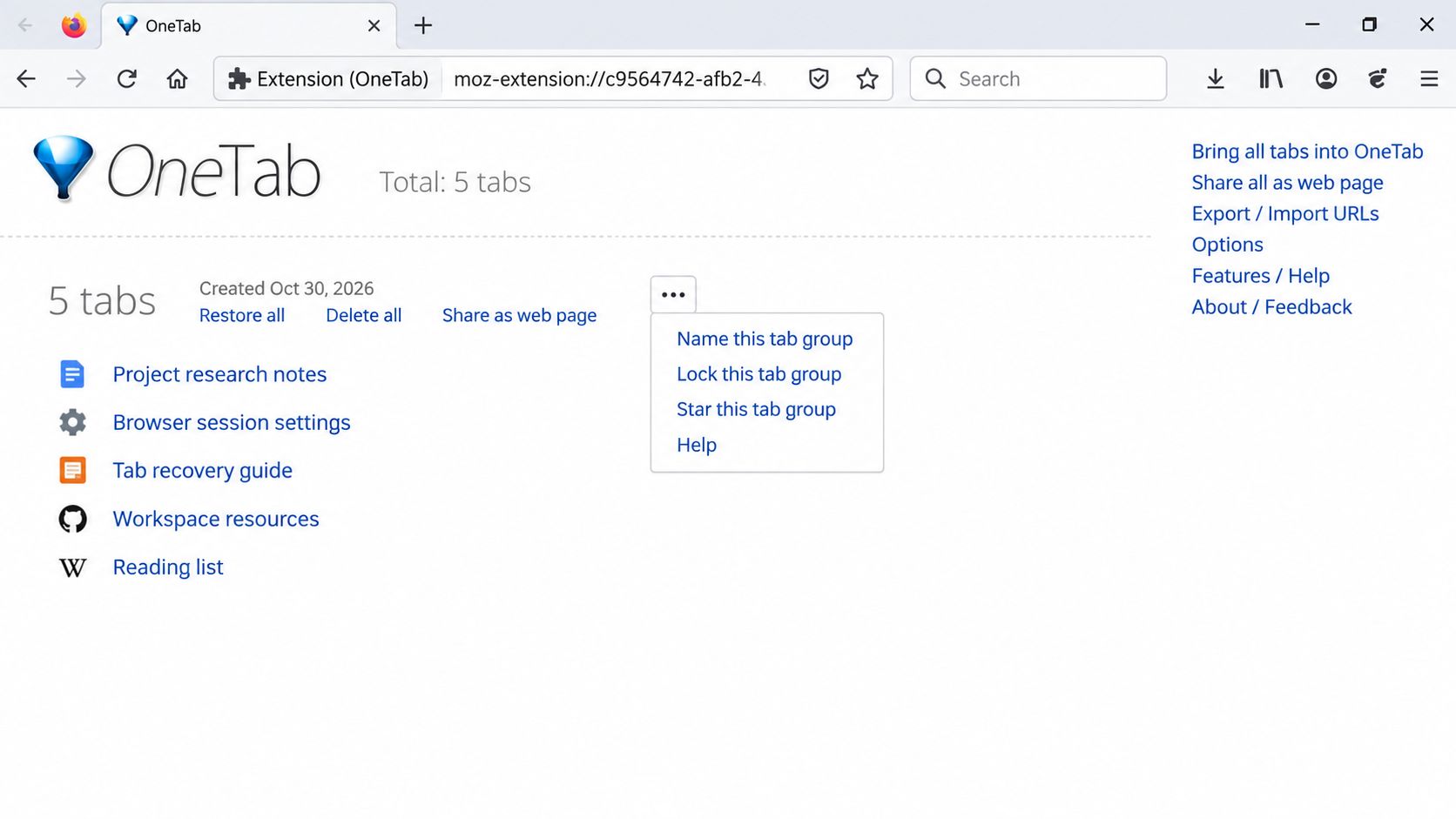Open the Firefox account icon
Screen dimensions: 1456x819
[x=1326, y=79]
